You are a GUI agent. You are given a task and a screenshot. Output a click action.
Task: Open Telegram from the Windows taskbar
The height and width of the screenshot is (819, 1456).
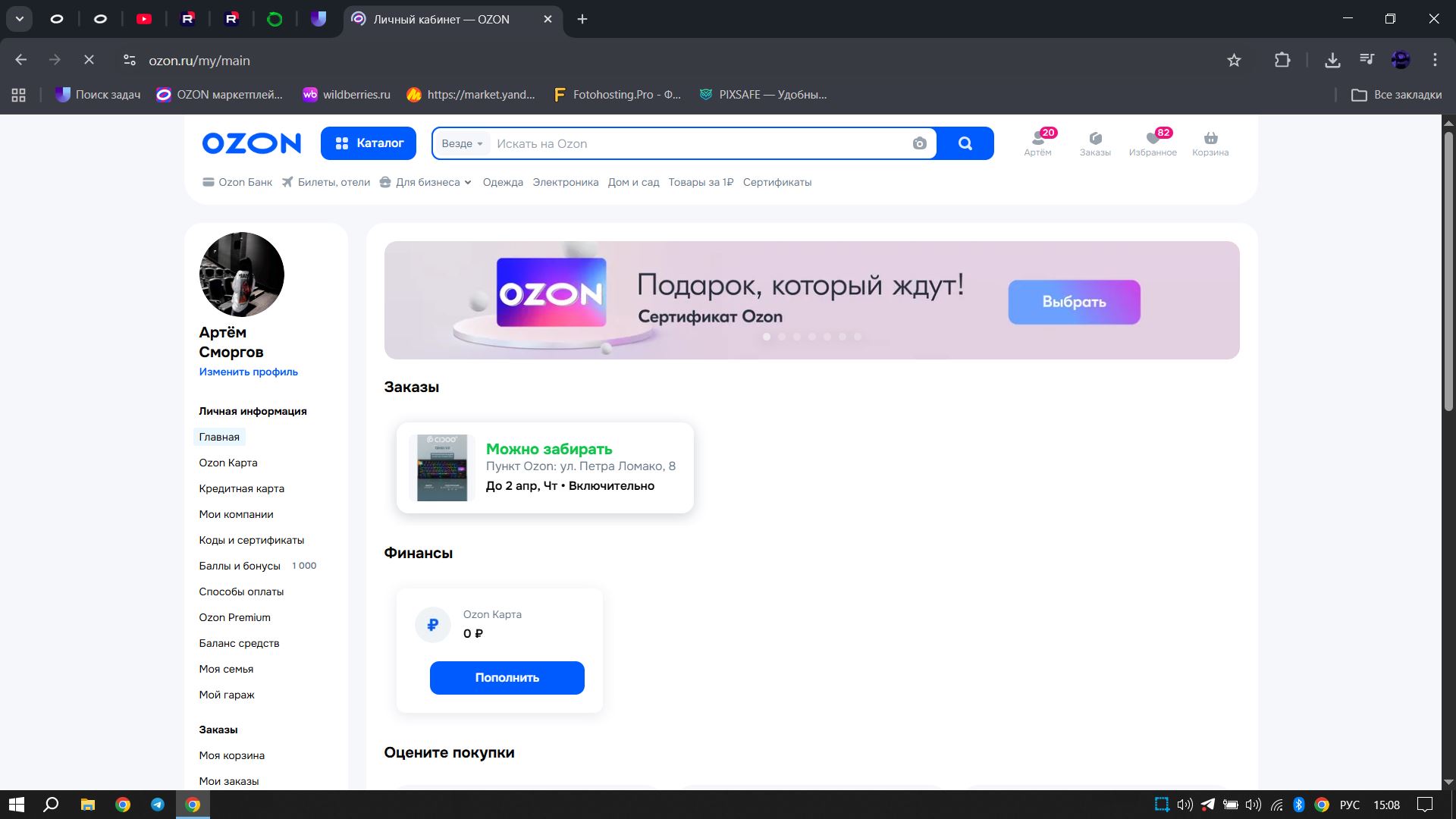click(158, 805)
